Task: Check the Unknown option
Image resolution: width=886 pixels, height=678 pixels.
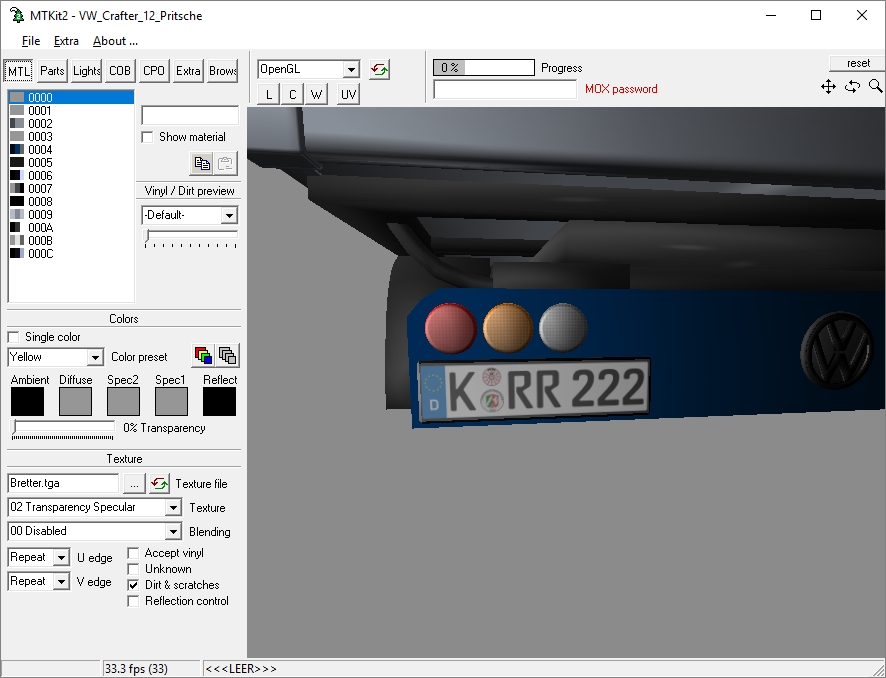Action: click(133, 569)
